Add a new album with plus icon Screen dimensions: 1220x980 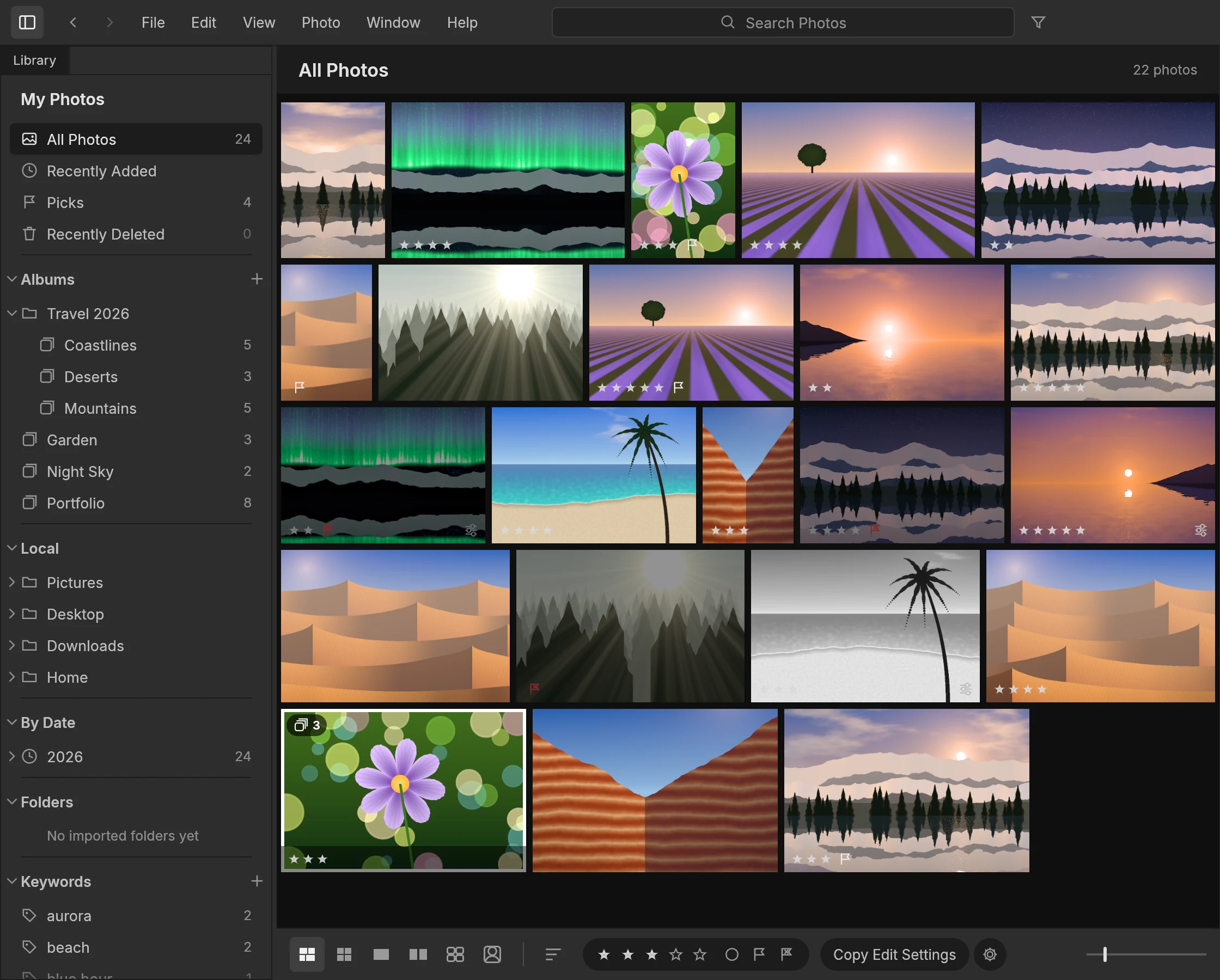tap(257, 279)
